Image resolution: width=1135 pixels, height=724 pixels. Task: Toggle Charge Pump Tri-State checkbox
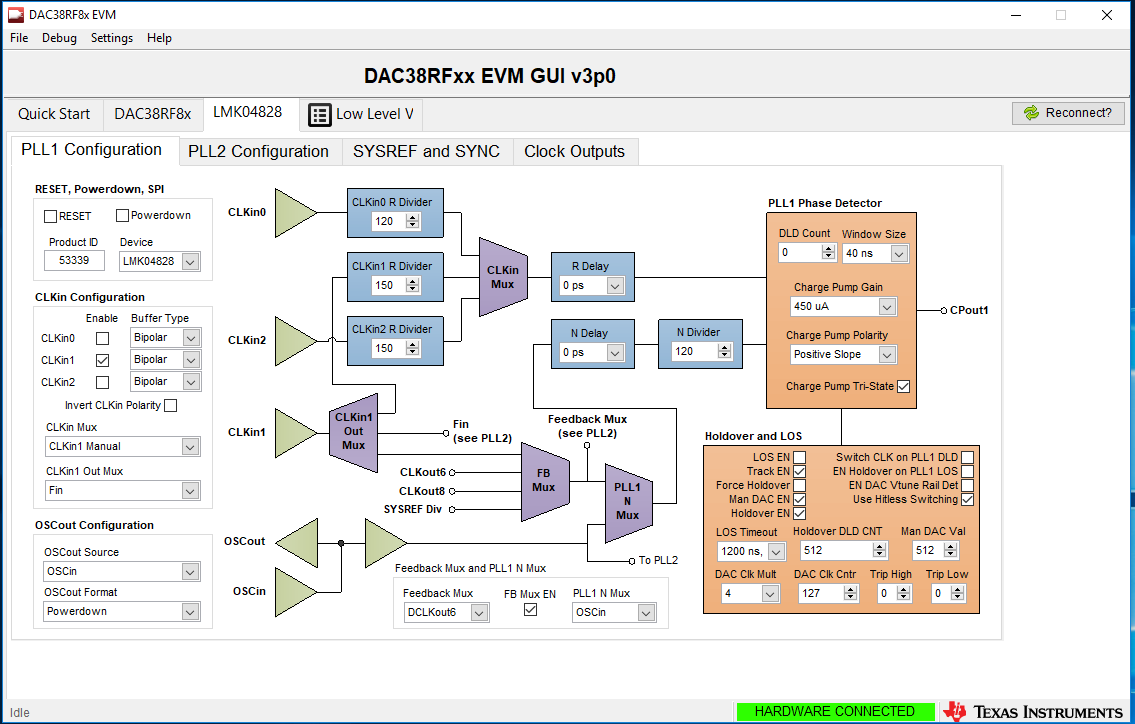click(x=903, y=387)
